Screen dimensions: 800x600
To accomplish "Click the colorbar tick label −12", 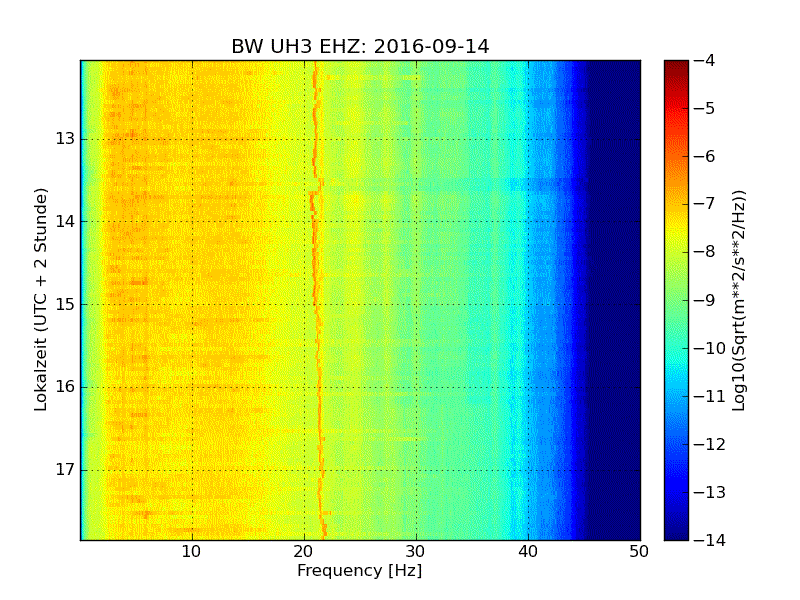I will click(x=710, y=444).
